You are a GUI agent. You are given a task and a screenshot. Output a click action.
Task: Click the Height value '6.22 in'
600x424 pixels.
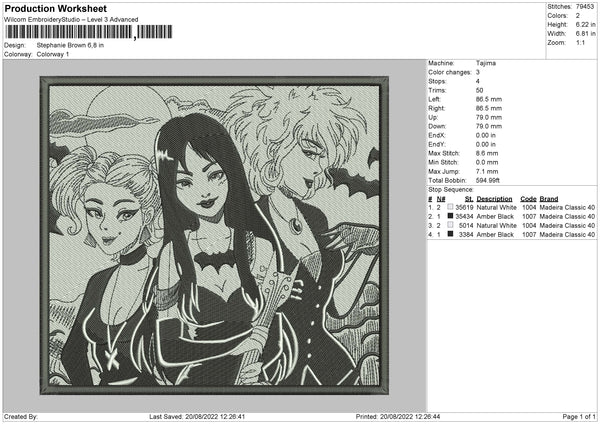[585, 24]
